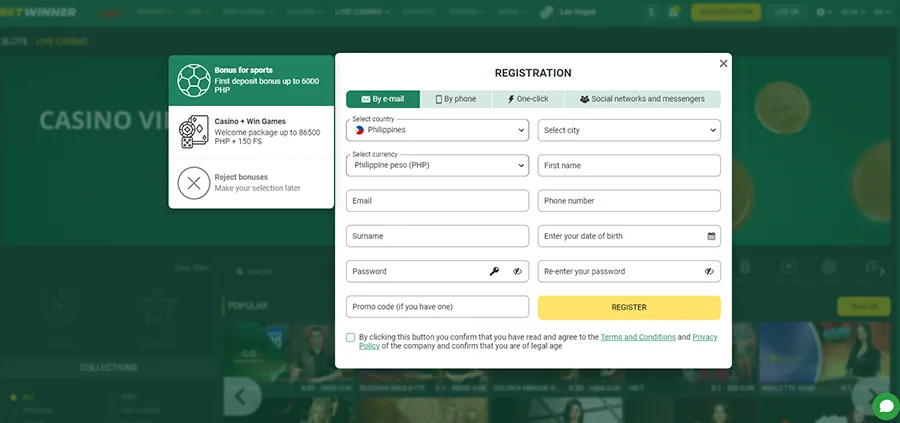Viewport: 900px width, 423px height.
Task: Click the cards and dice casino icon
Action: (194, 132)
